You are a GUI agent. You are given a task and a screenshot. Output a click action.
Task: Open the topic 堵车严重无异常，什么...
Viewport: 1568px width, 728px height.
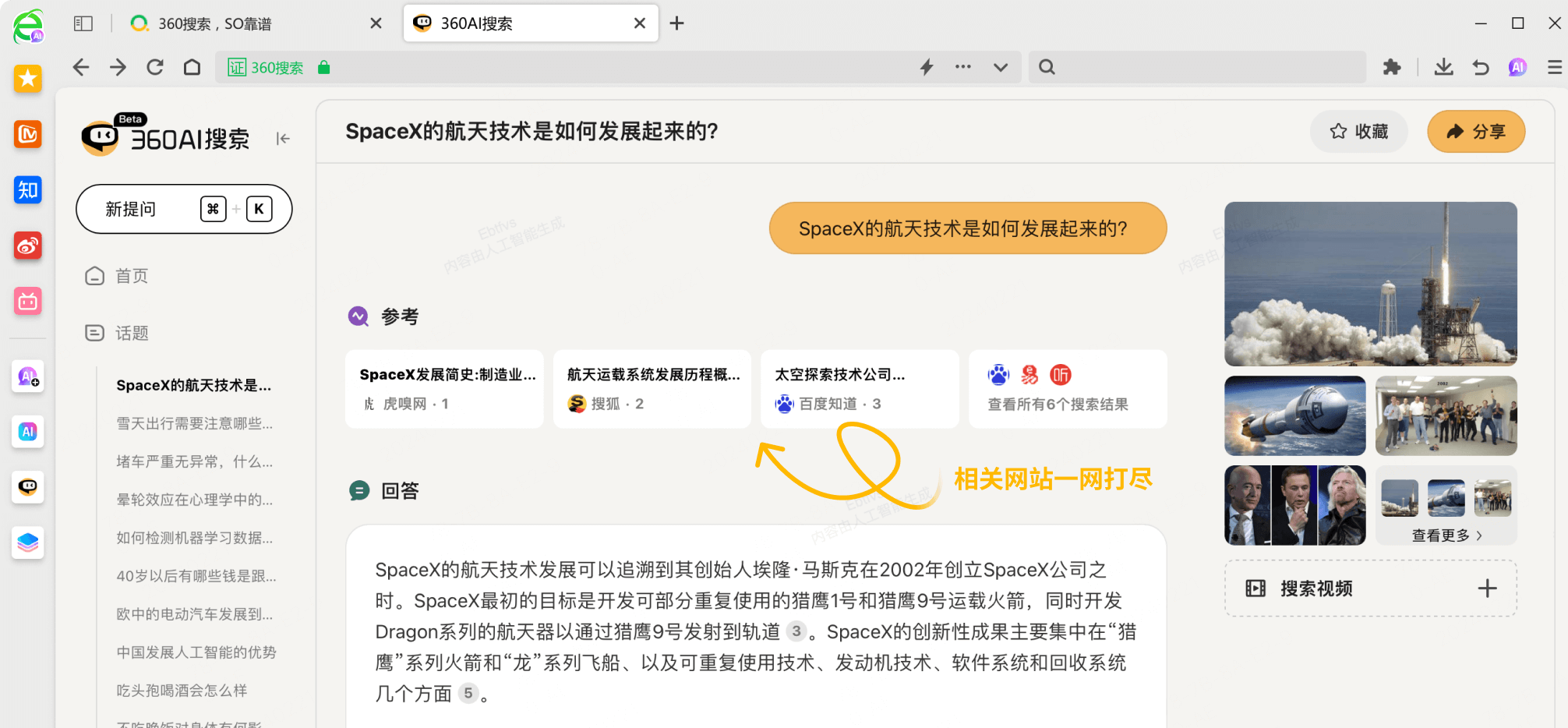pyautogui.click(x=195, y=461)
